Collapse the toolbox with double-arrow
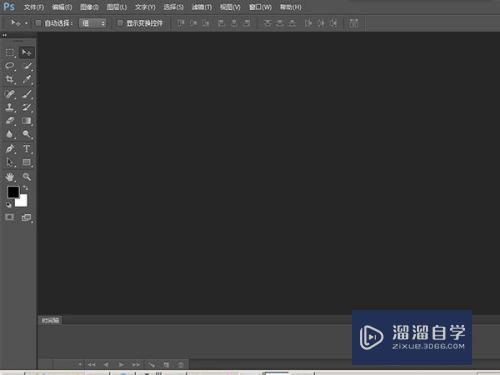The height and width of the screenshot is (375, 500). click(4, 35)
